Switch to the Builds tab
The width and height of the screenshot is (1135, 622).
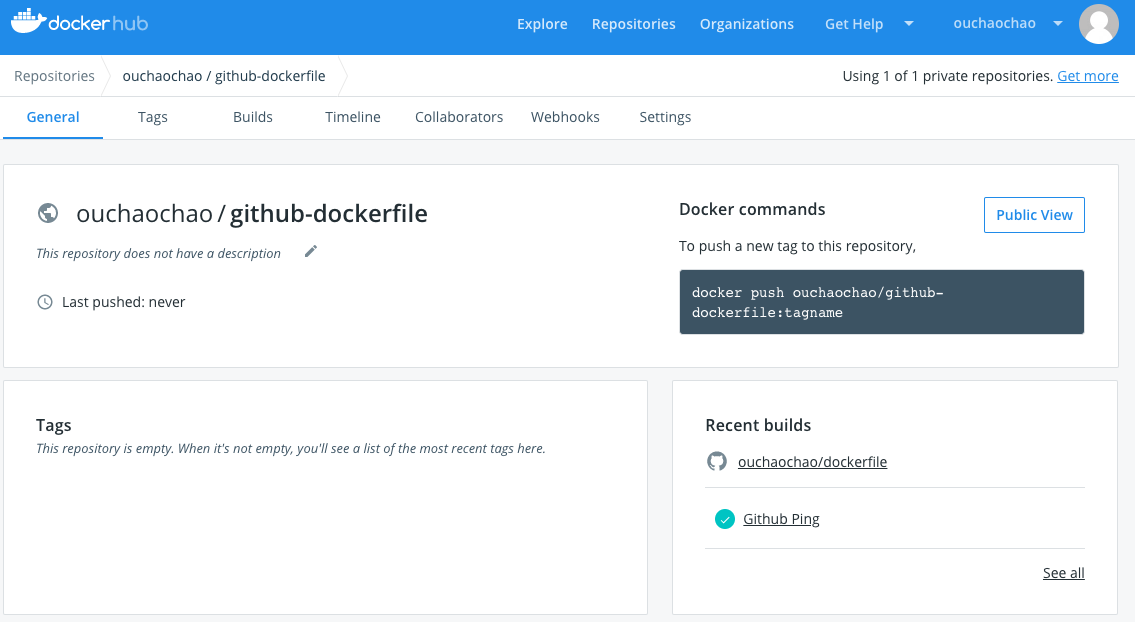coord(253,117)
